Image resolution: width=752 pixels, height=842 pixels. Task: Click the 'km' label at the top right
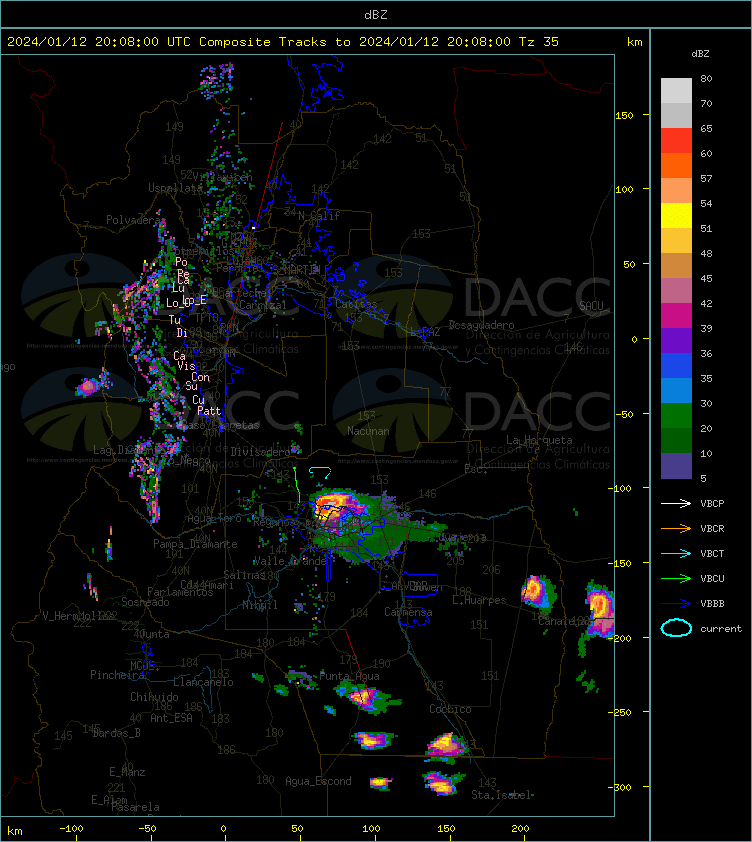pos(634,41)
